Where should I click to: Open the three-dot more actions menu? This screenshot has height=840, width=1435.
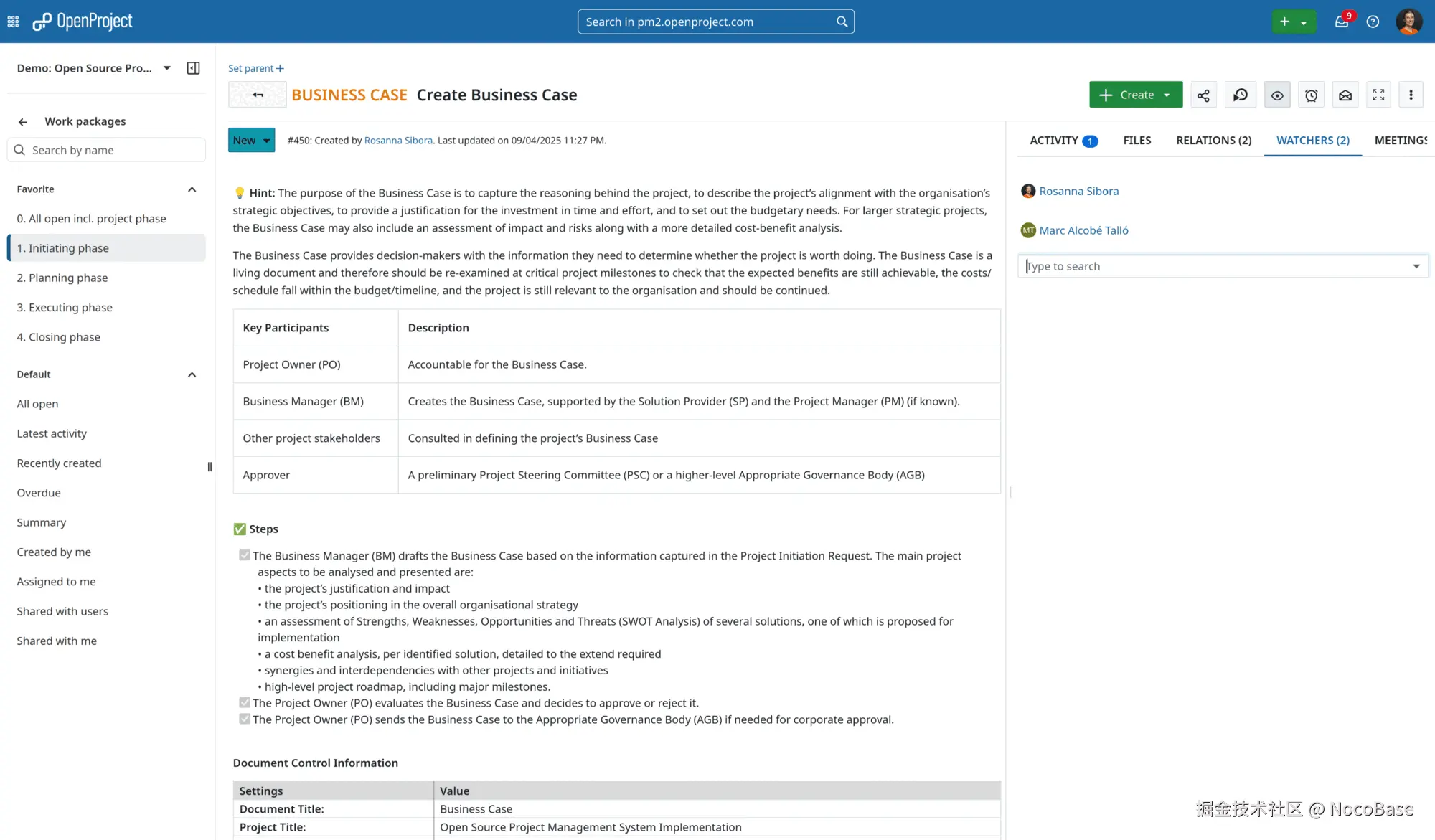tap(1411, 95)
